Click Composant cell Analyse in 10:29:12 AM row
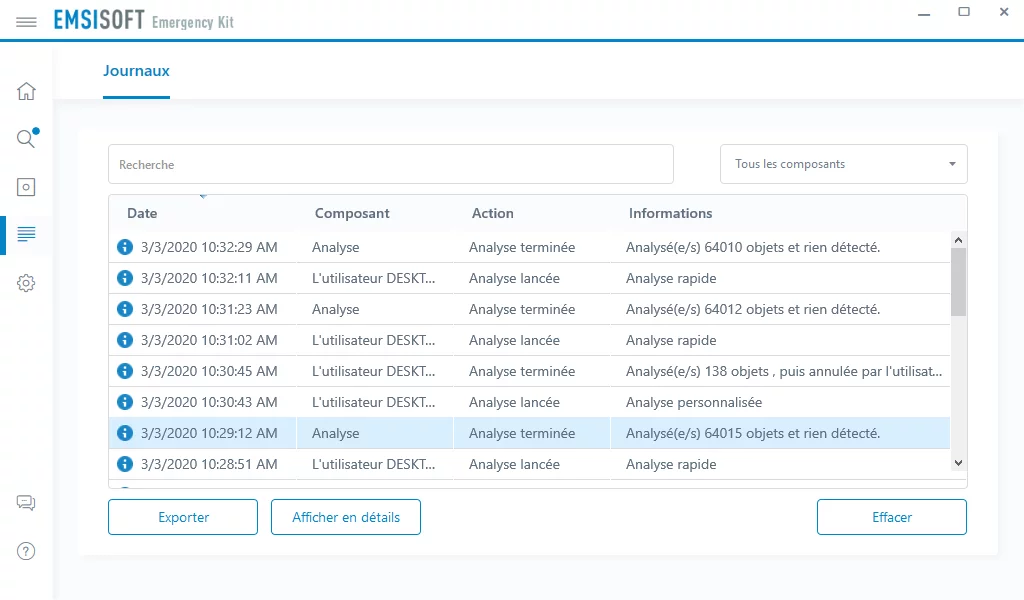Viewport: 1024px width, 600px height. pos(336,434)
